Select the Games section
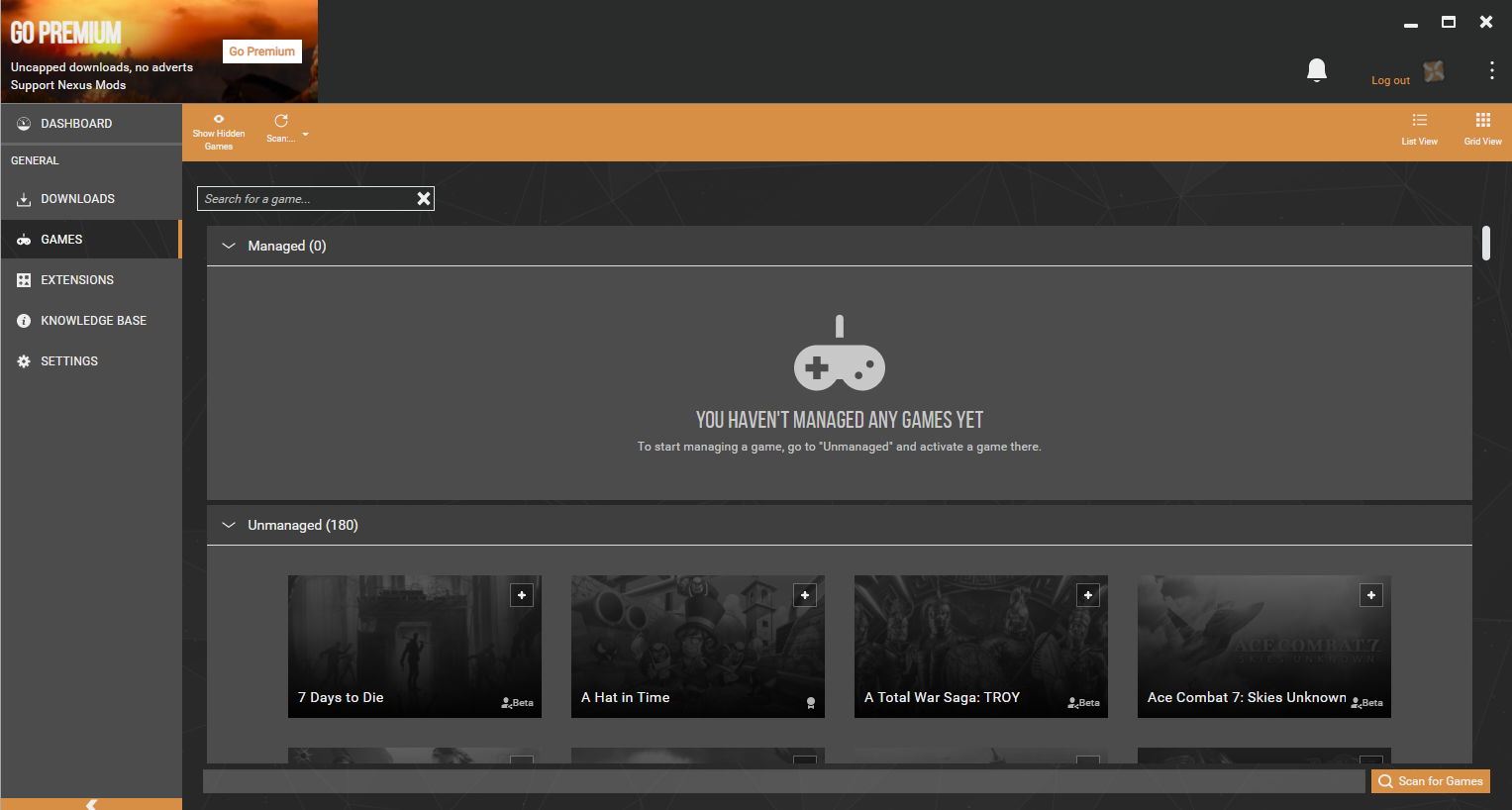 coord(91,240)
